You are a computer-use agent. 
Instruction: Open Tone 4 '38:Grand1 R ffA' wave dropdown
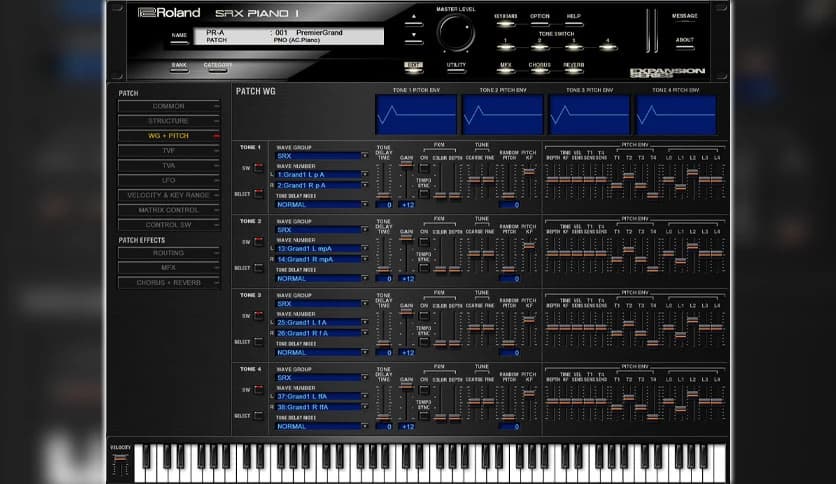pyautogui.click(x=321, y=407)
